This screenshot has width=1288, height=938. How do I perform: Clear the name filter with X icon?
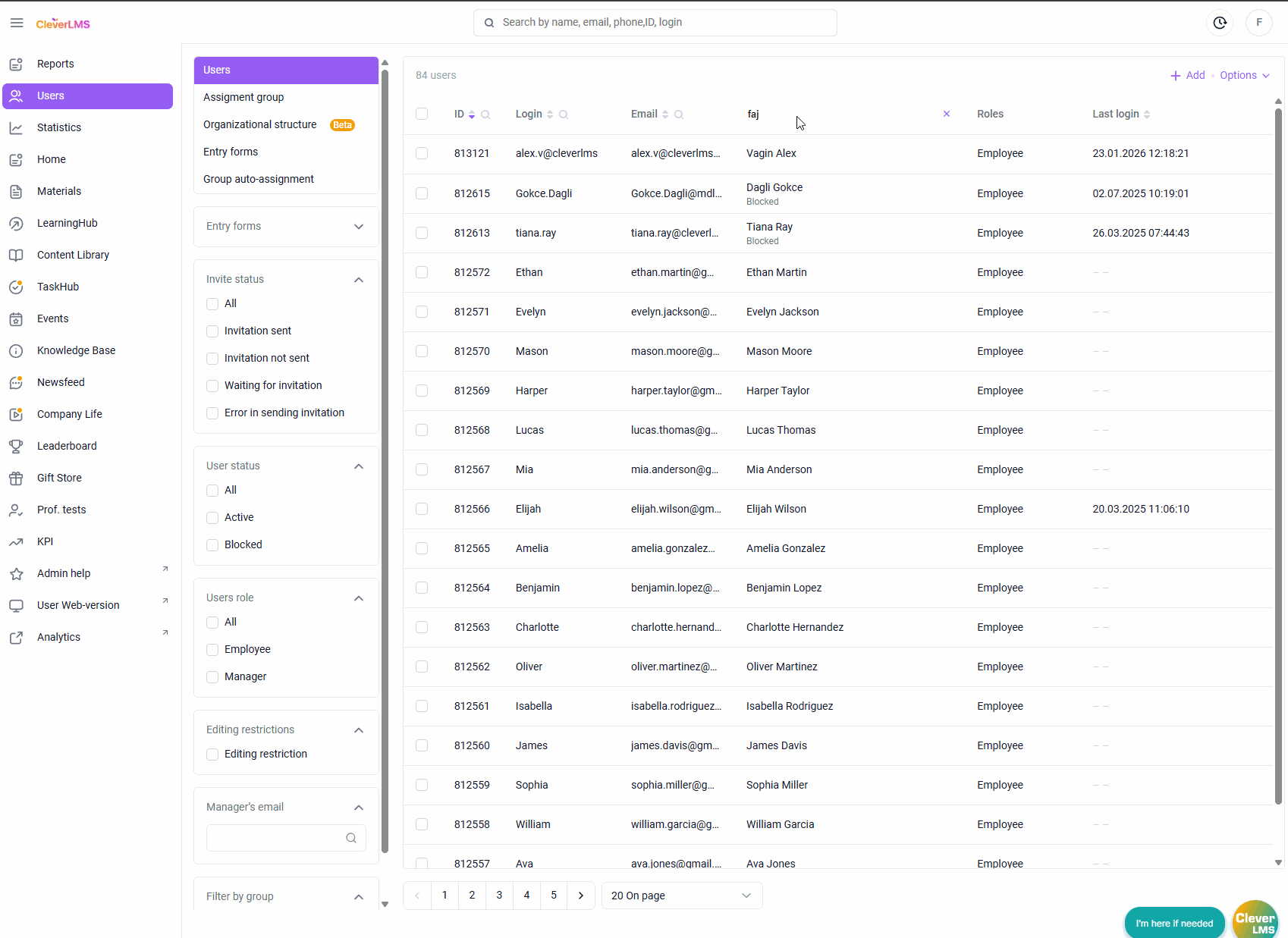click(x=946, y=114)
